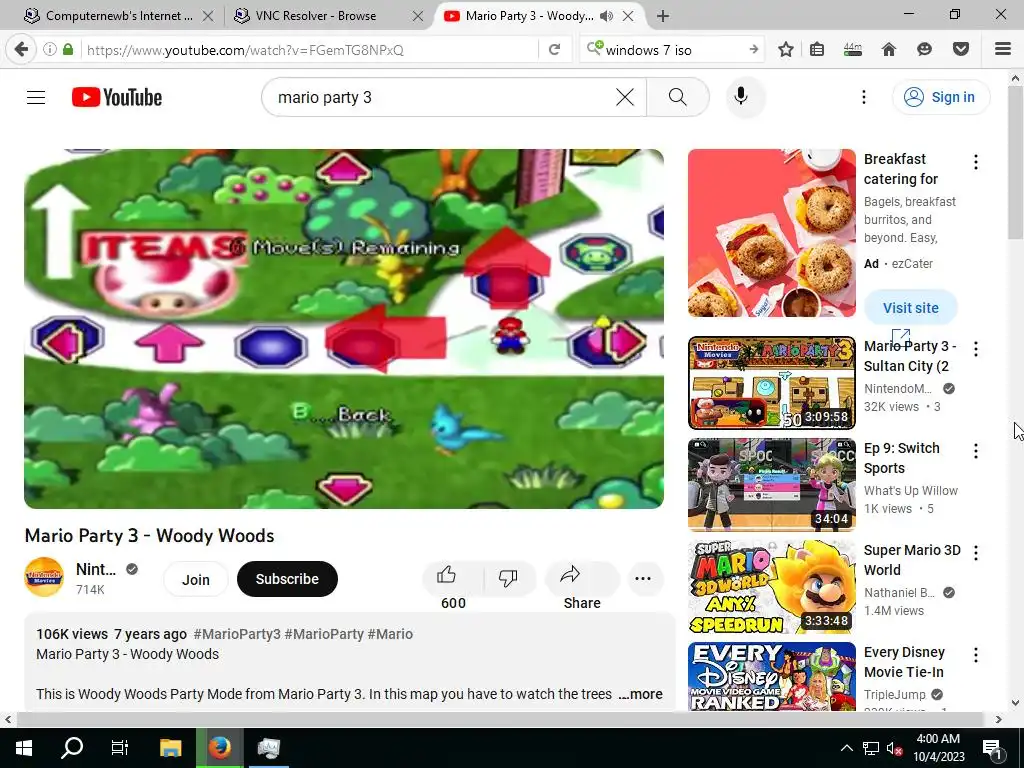This screenshot has width=1024, height=768.
Task: Click the scroll right arrow on the horizontal scrollbar
Action: tap(999, 720)
